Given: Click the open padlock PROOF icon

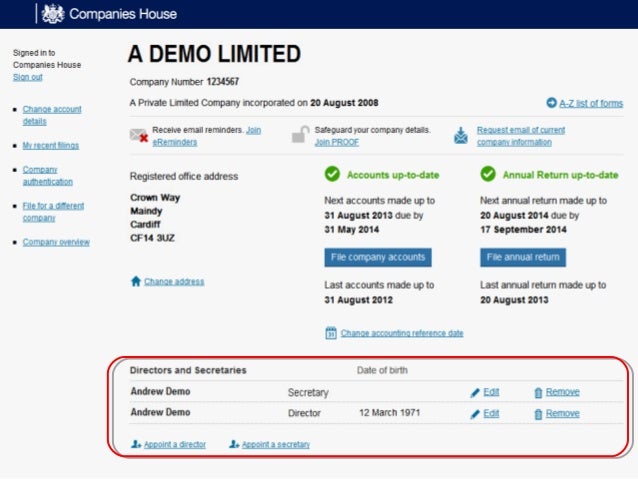Looking at the screenshot, I should (x=300, y=135).
